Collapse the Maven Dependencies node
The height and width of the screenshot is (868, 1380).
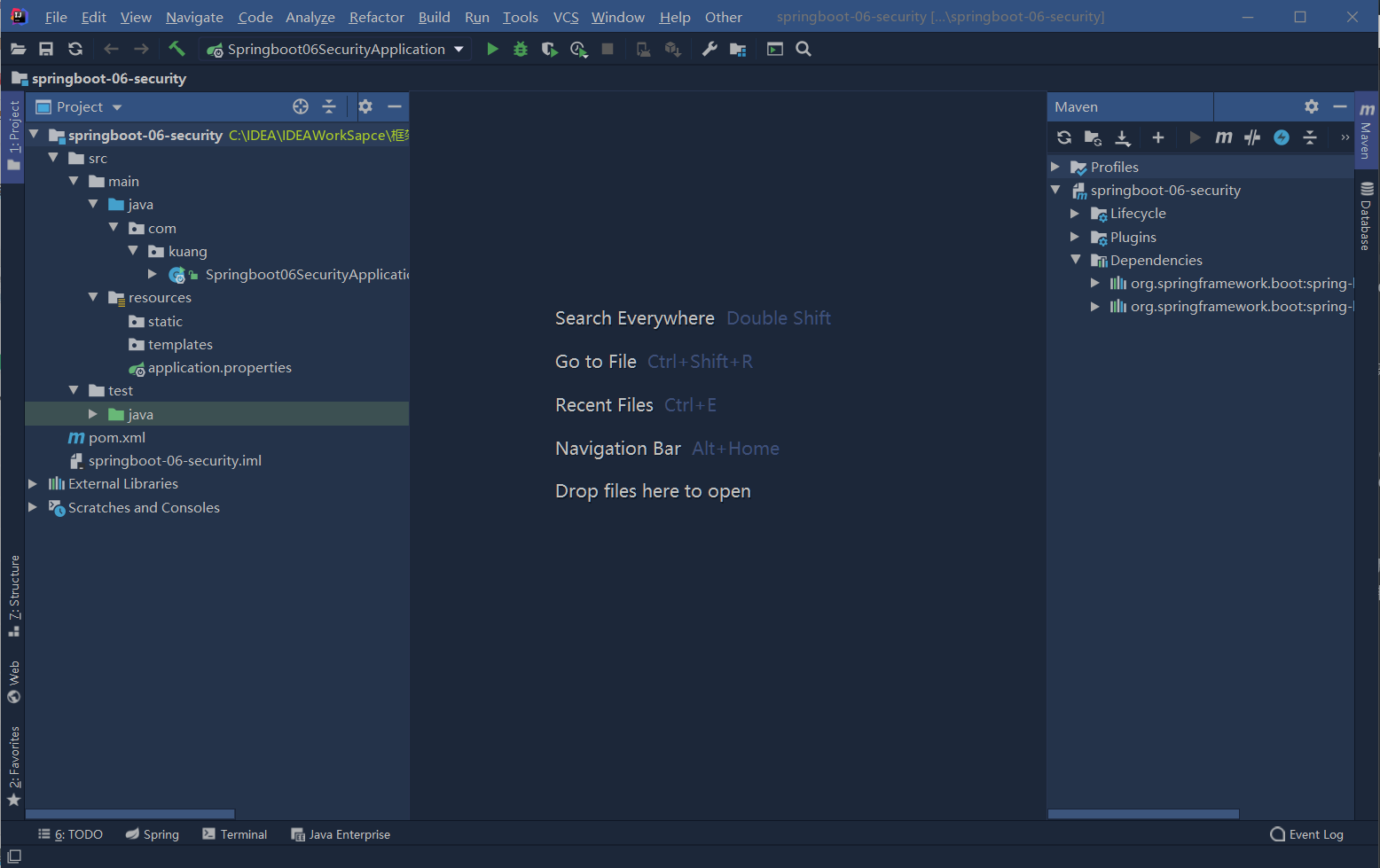click(1075, 260)
